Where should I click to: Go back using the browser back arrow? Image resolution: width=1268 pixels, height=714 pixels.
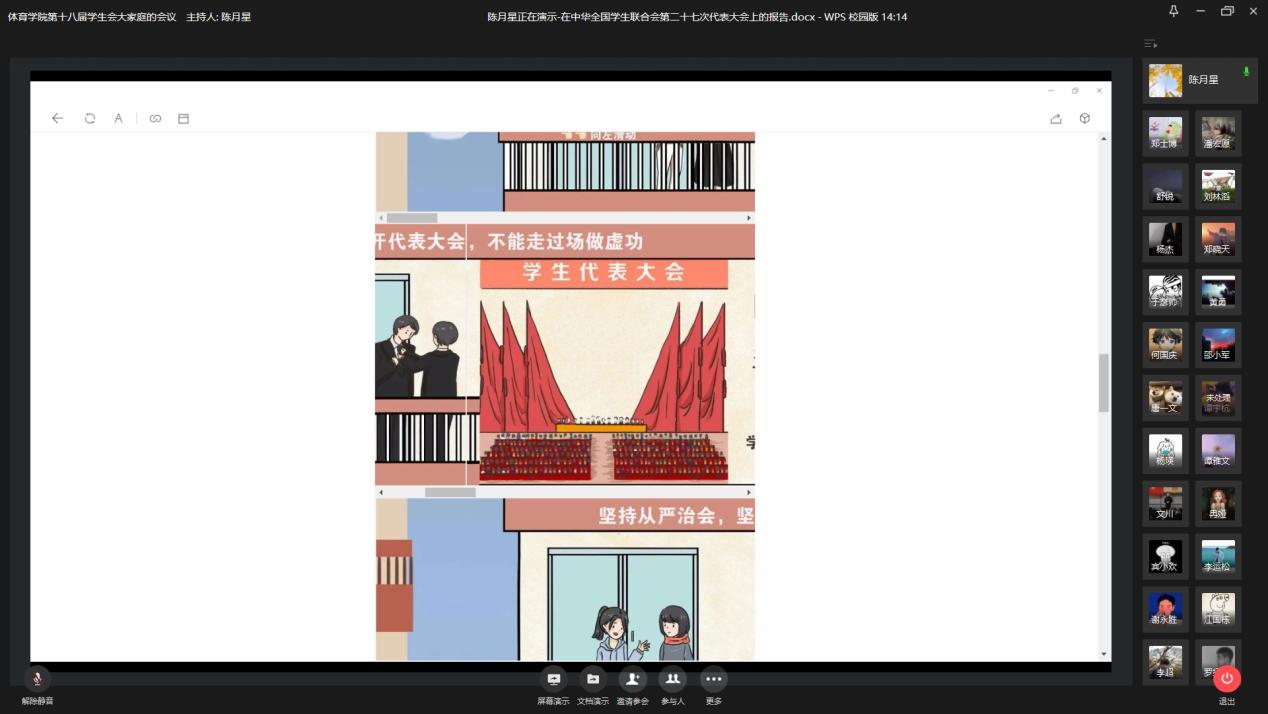pos(57,118)
